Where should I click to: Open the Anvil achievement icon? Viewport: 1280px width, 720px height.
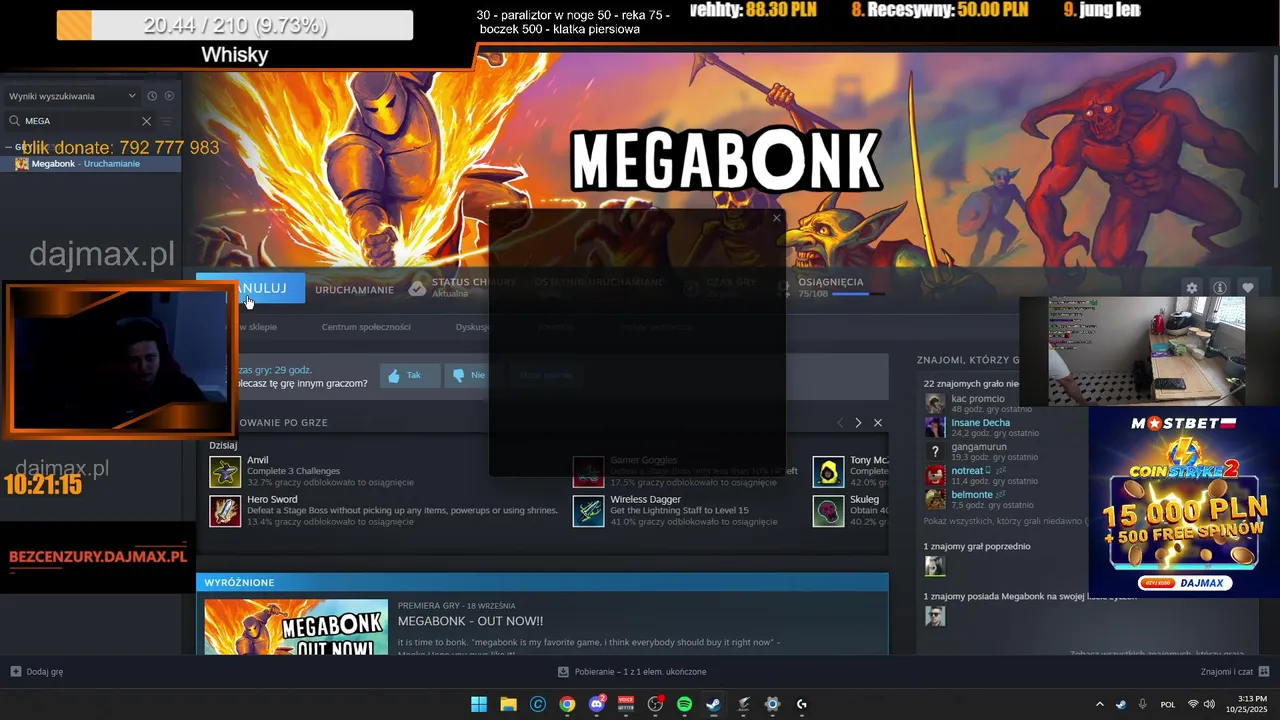(225, 471)
